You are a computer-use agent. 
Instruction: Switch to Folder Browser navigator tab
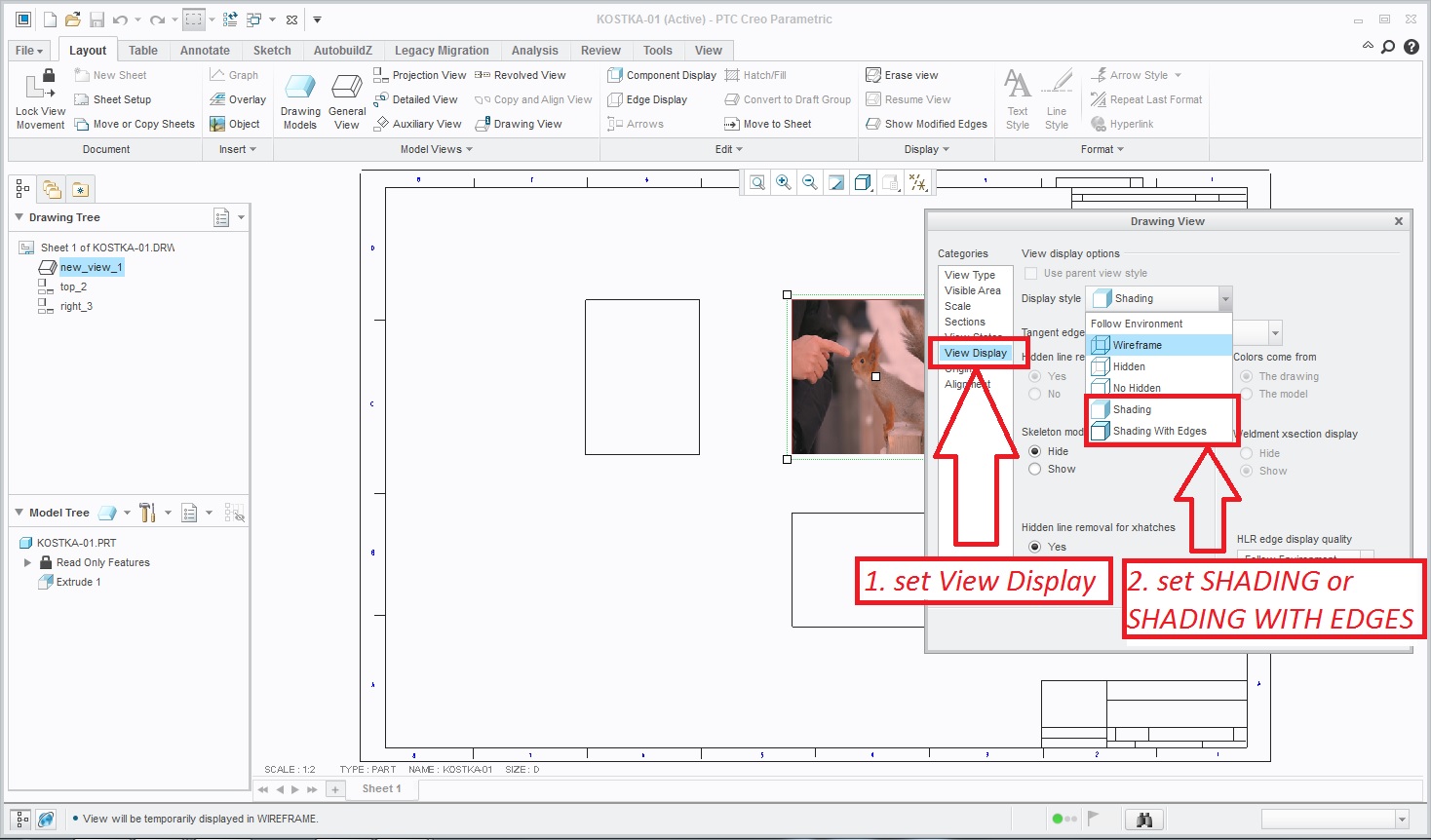tap(52, 189)
